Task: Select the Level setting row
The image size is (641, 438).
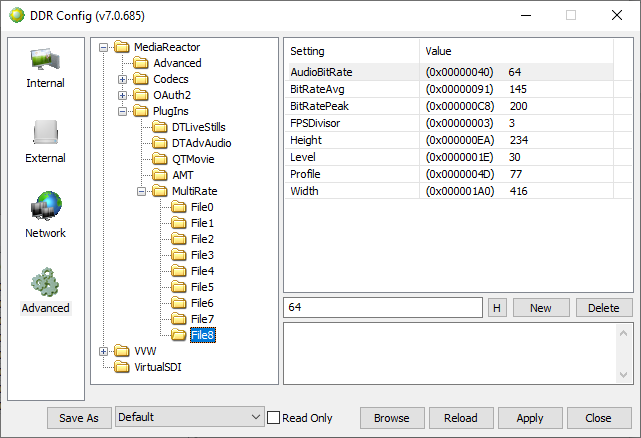Action: [451, 157]
